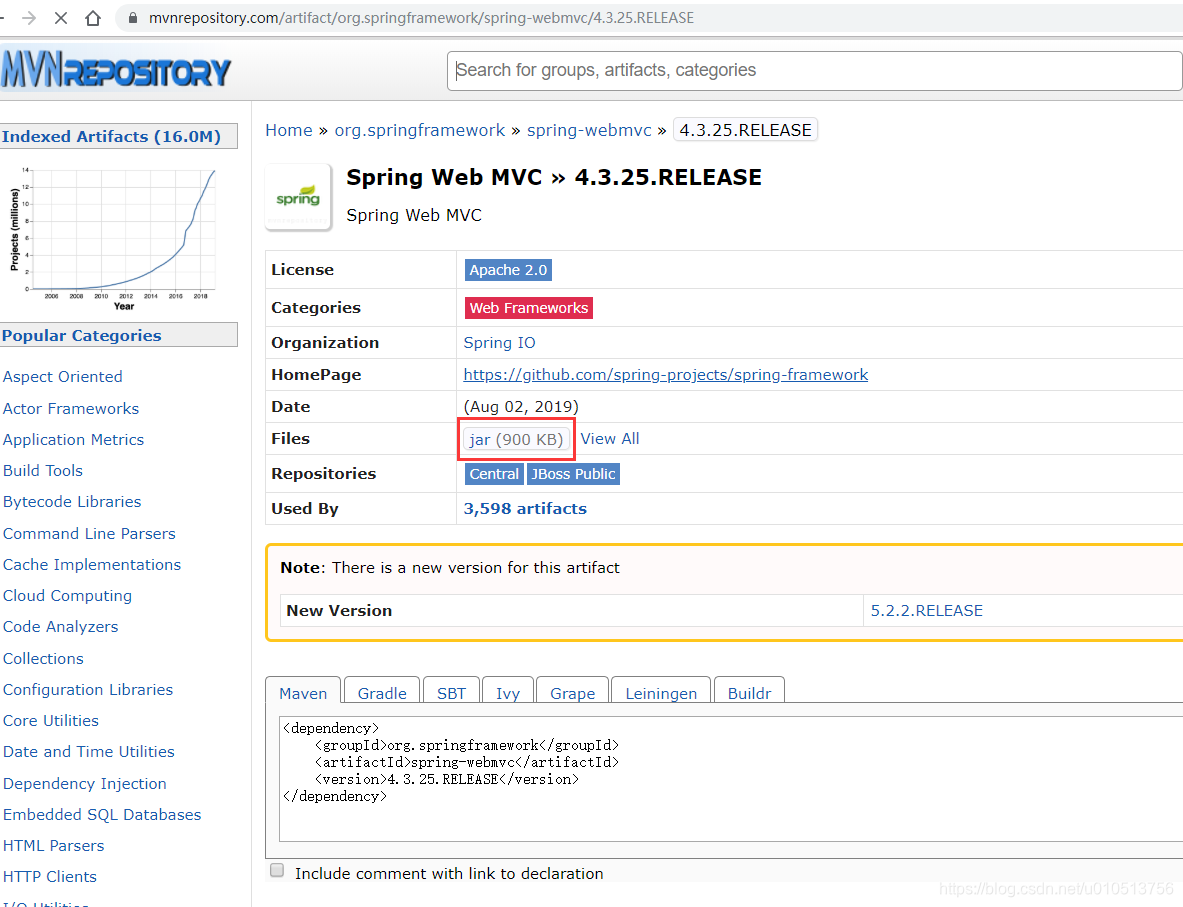Download the jar (900 KB) file
This screenshot has width=1183, height=907.
click(516, 439)
